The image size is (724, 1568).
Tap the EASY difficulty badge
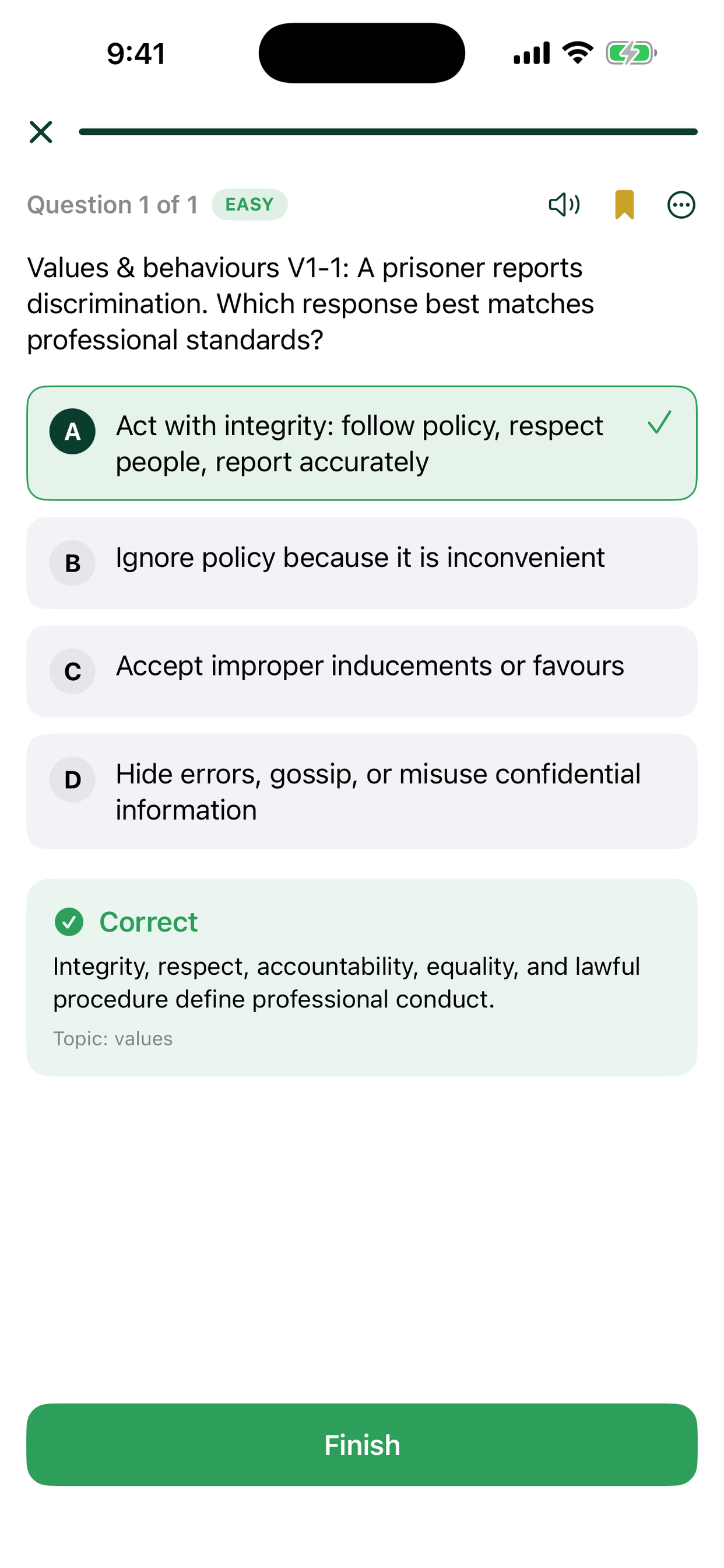click(249, 205)
